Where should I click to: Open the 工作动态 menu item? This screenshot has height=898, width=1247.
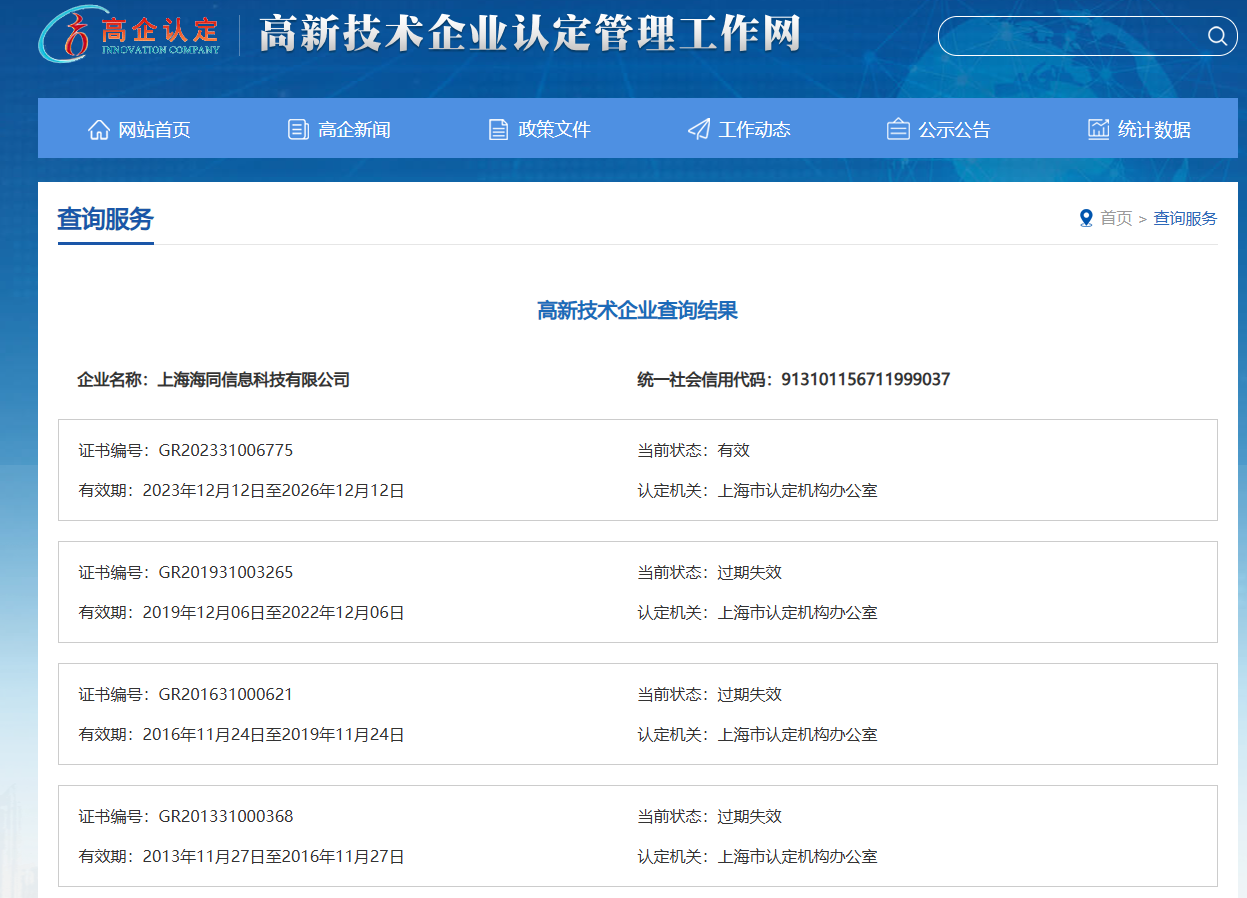click(754, 130)
